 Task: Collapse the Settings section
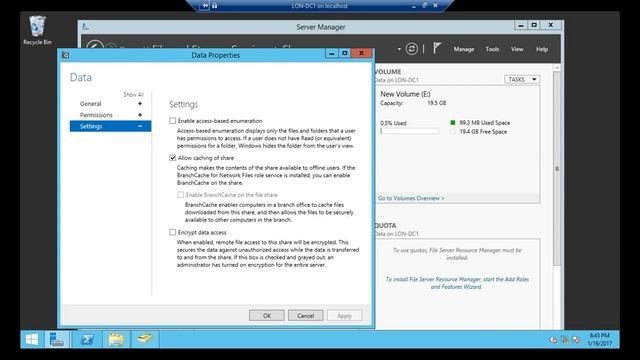[x=140, y=126]
